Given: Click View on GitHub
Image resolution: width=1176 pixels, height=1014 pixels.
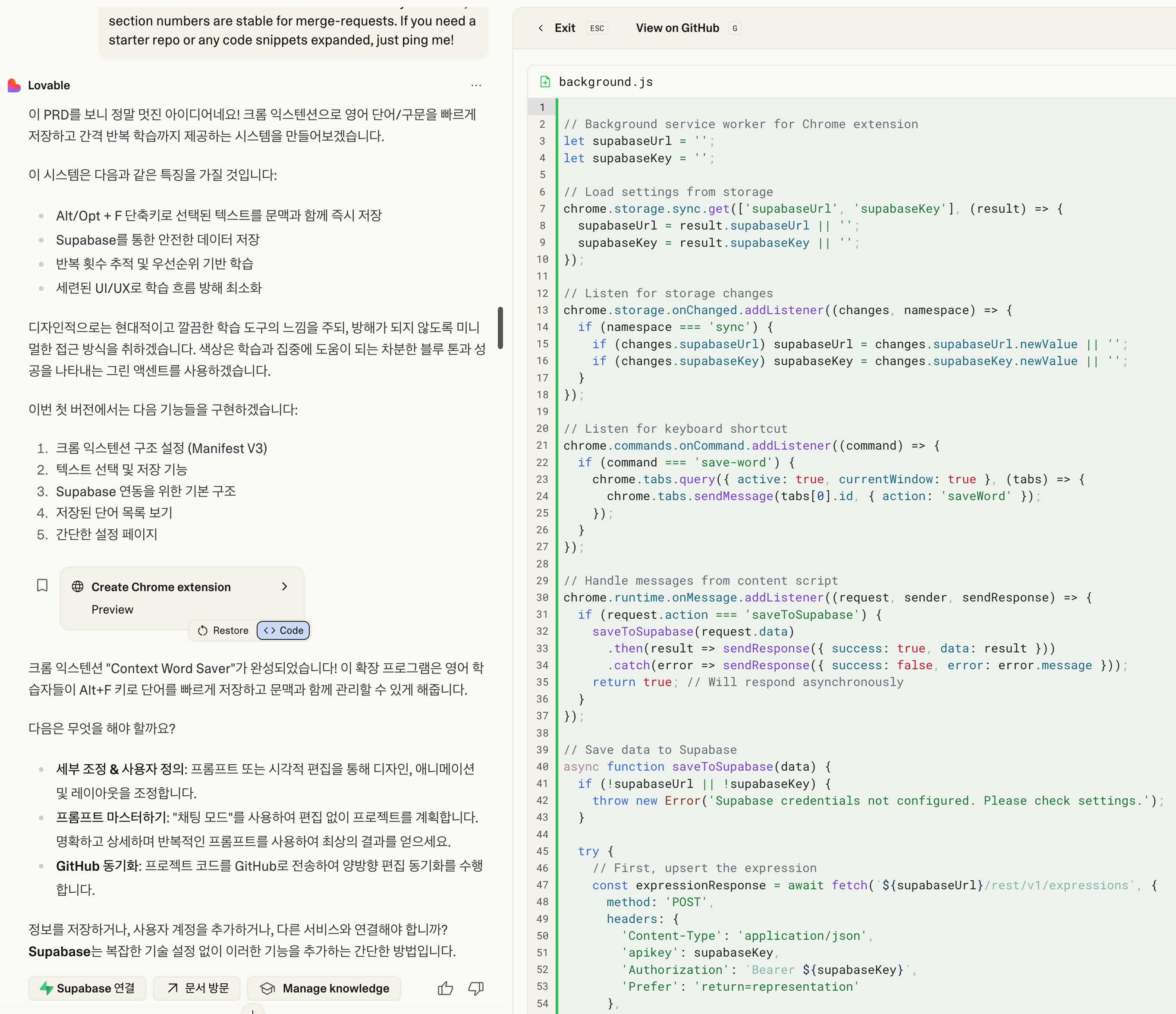Looking at the screenshot, I should click(677, 28).
